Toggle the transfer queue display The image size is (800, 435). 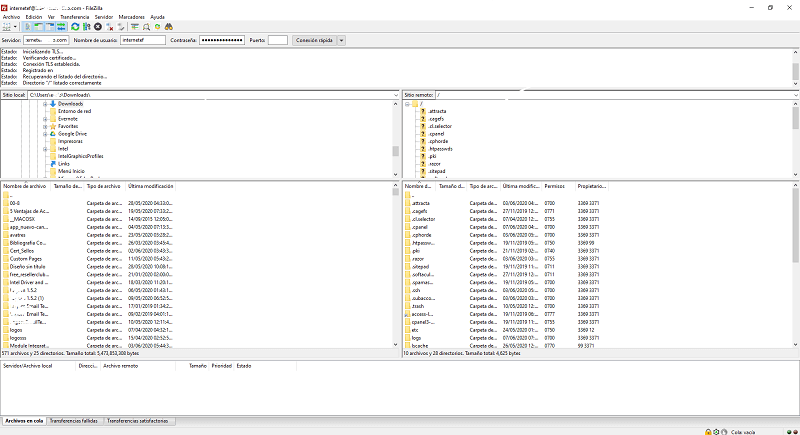[x=61, y=27]
